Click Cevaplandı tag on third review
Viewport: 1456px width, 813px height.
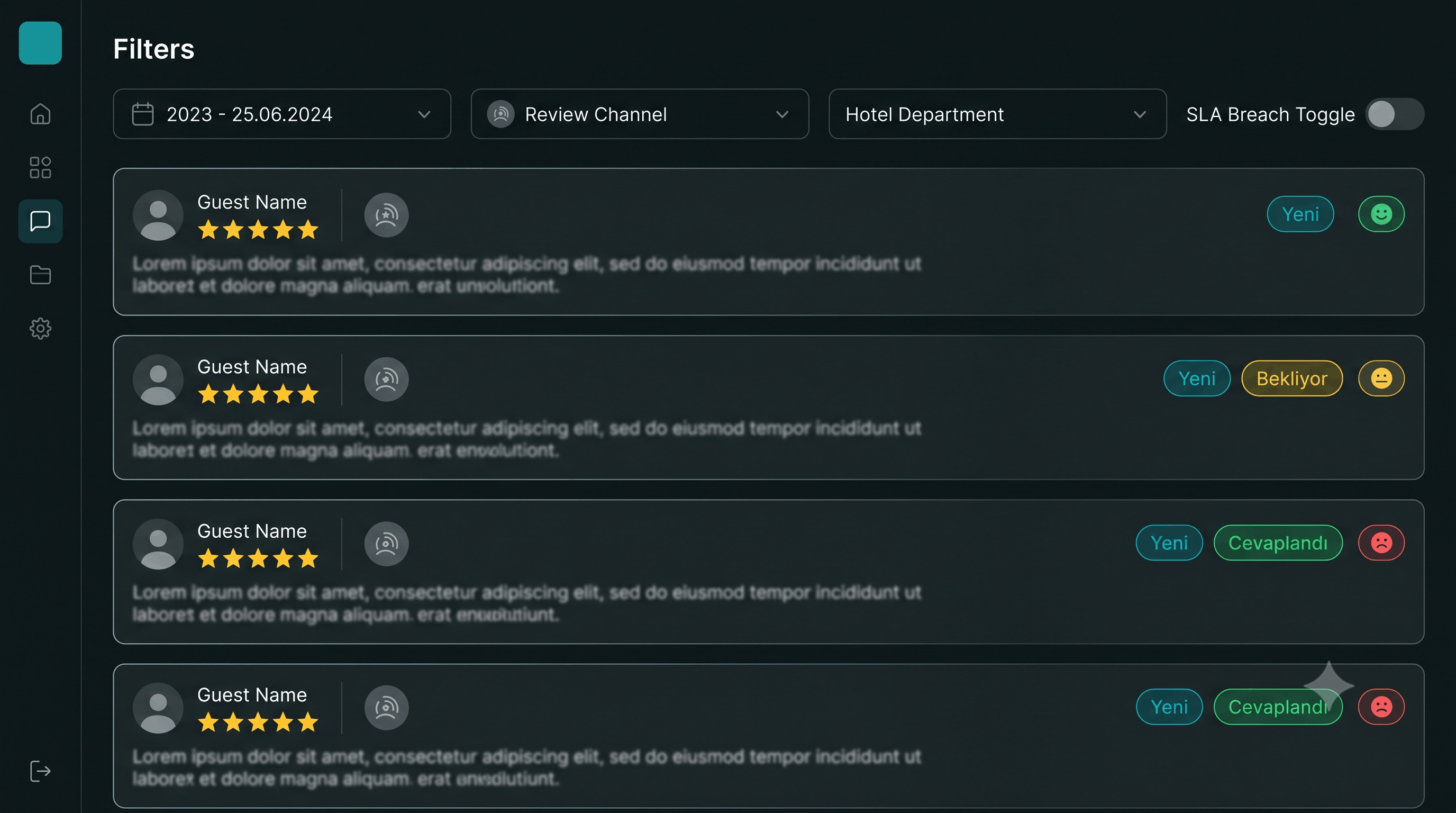(x=1278, y=543)
